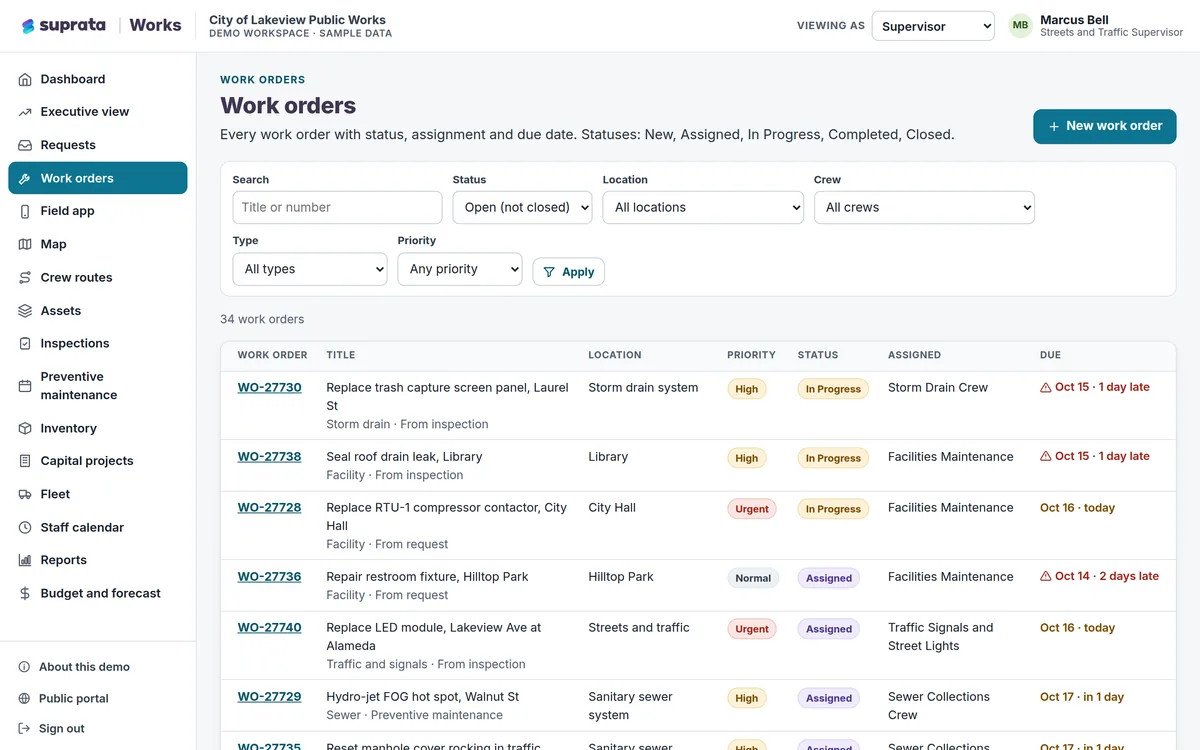The image size is (1200, 750).
Task: Click the Capital projects icon
Action: coord(25,461)
